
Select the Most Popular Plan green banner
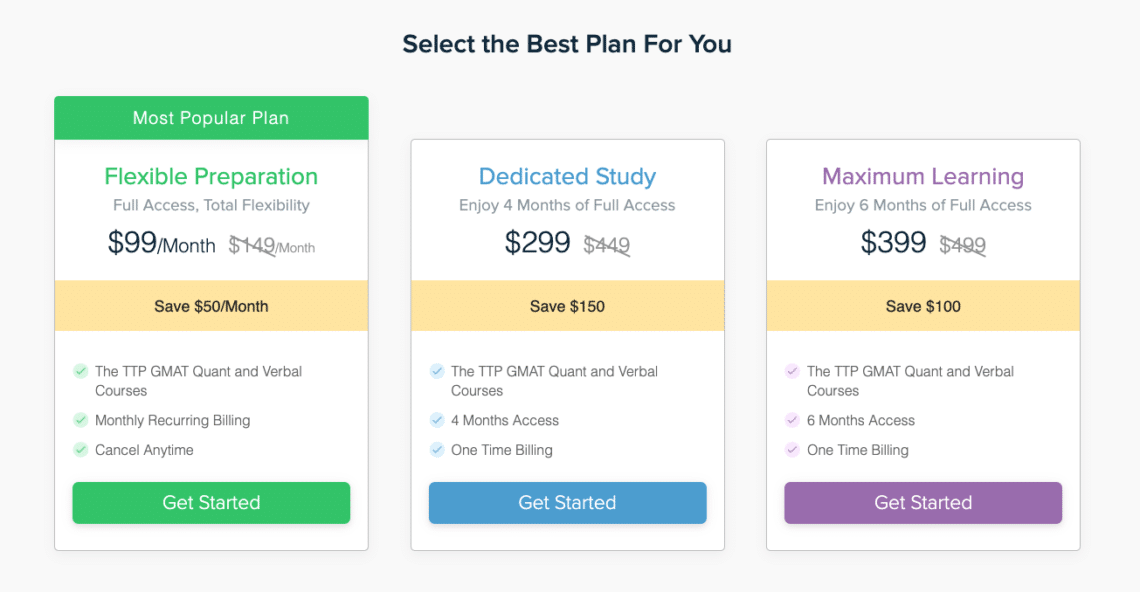211,118
